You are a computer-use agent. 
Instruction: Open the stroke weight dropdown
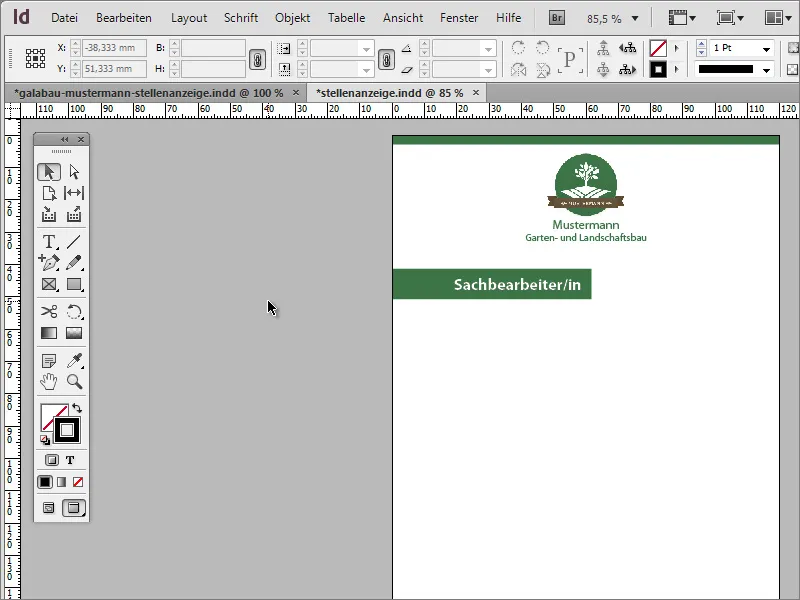[766, 49]
